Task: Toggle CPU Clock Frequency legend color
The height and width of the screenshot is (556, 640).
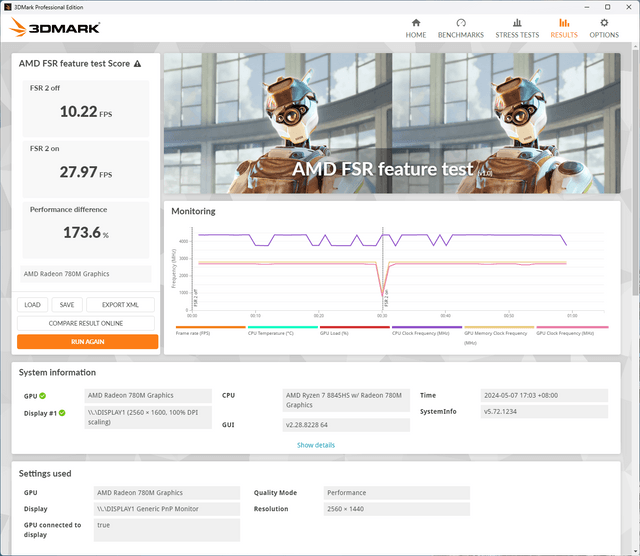Action: point(427,327)
